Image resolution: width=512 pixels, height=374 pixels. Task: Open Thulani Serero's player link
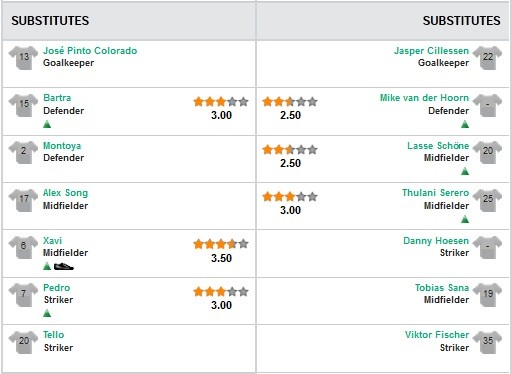435,193
